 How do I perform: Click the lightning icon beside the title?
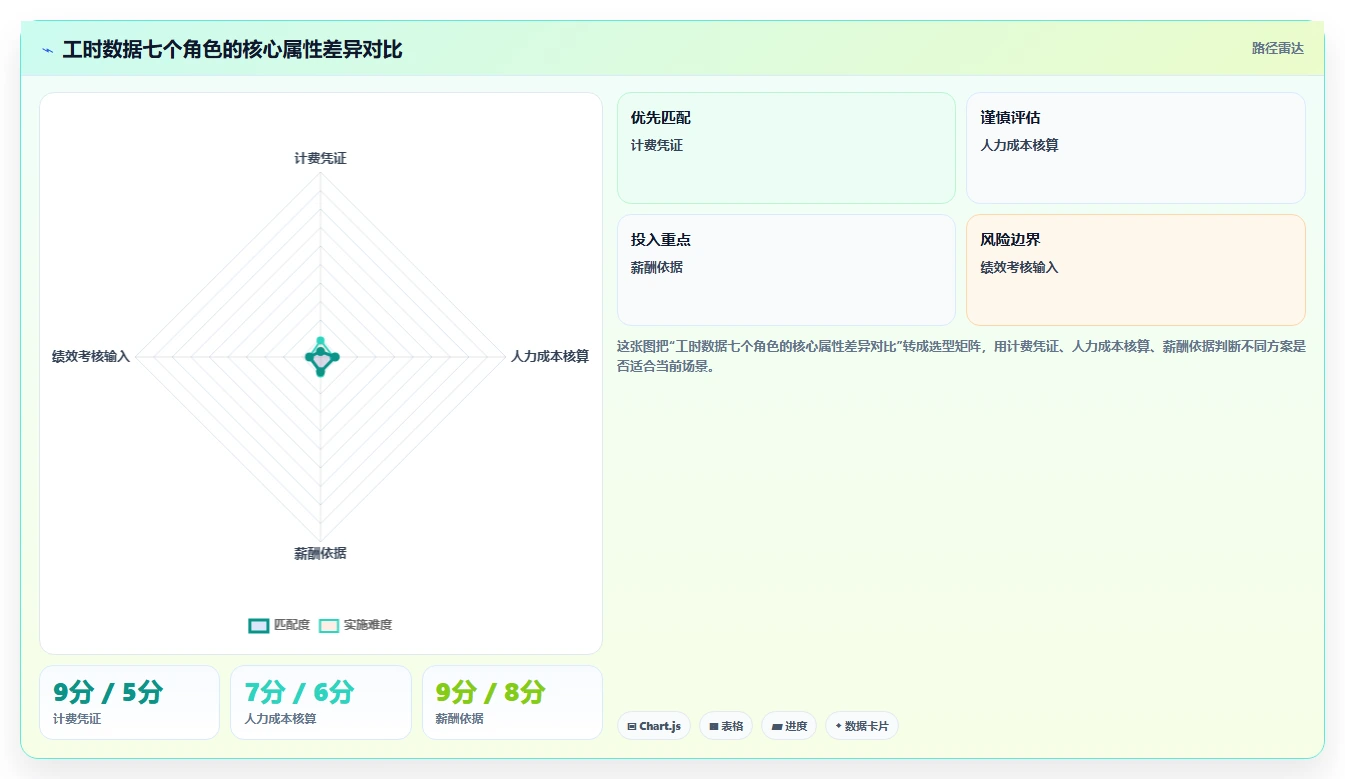coord(48,50)
